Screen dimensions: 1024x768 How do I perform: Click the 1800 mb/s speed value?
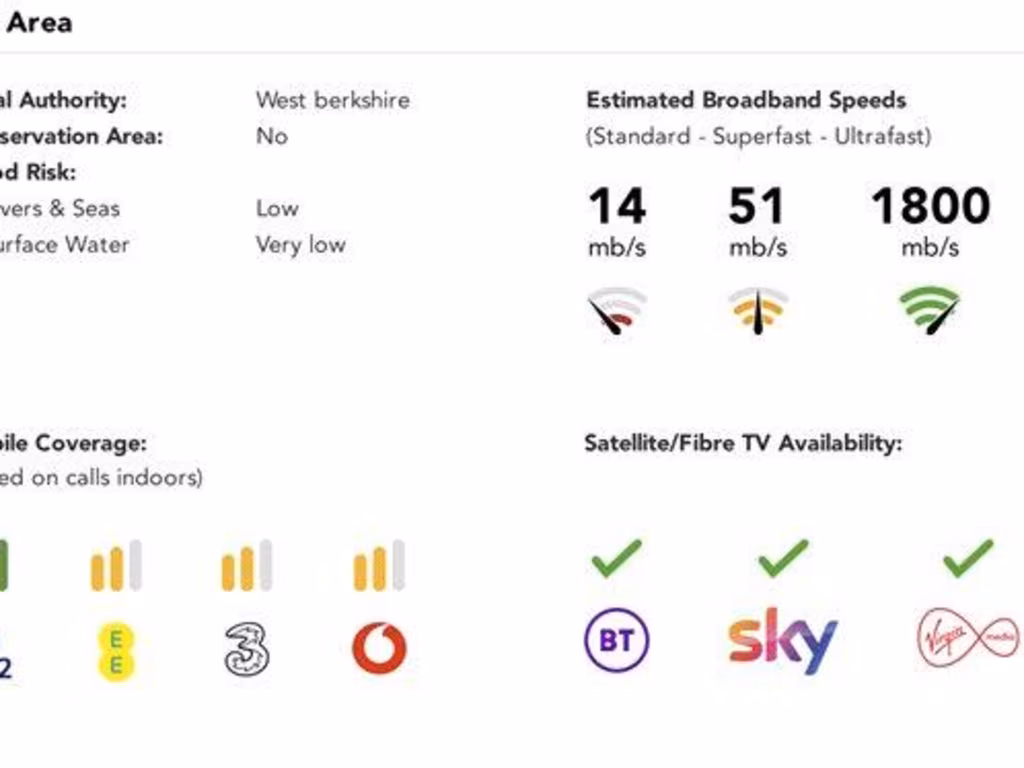coord(930,208)
